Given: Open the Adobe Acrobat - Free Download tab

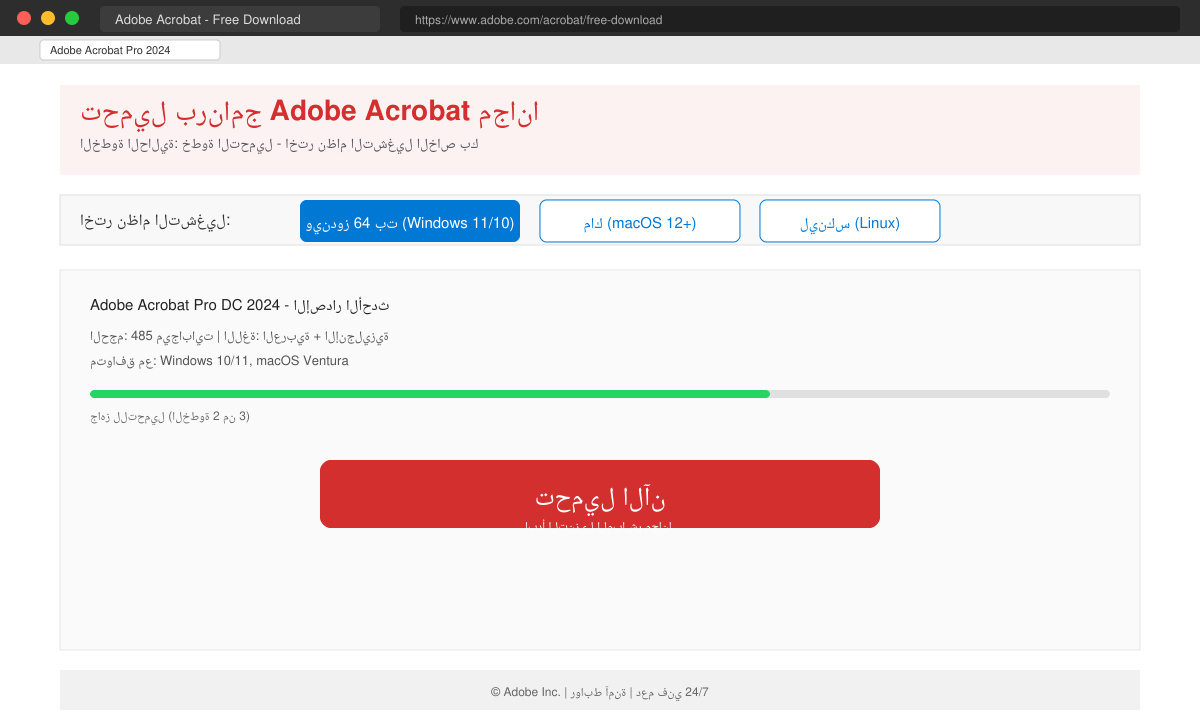Looking at the screenshot, I should (240, 19).
